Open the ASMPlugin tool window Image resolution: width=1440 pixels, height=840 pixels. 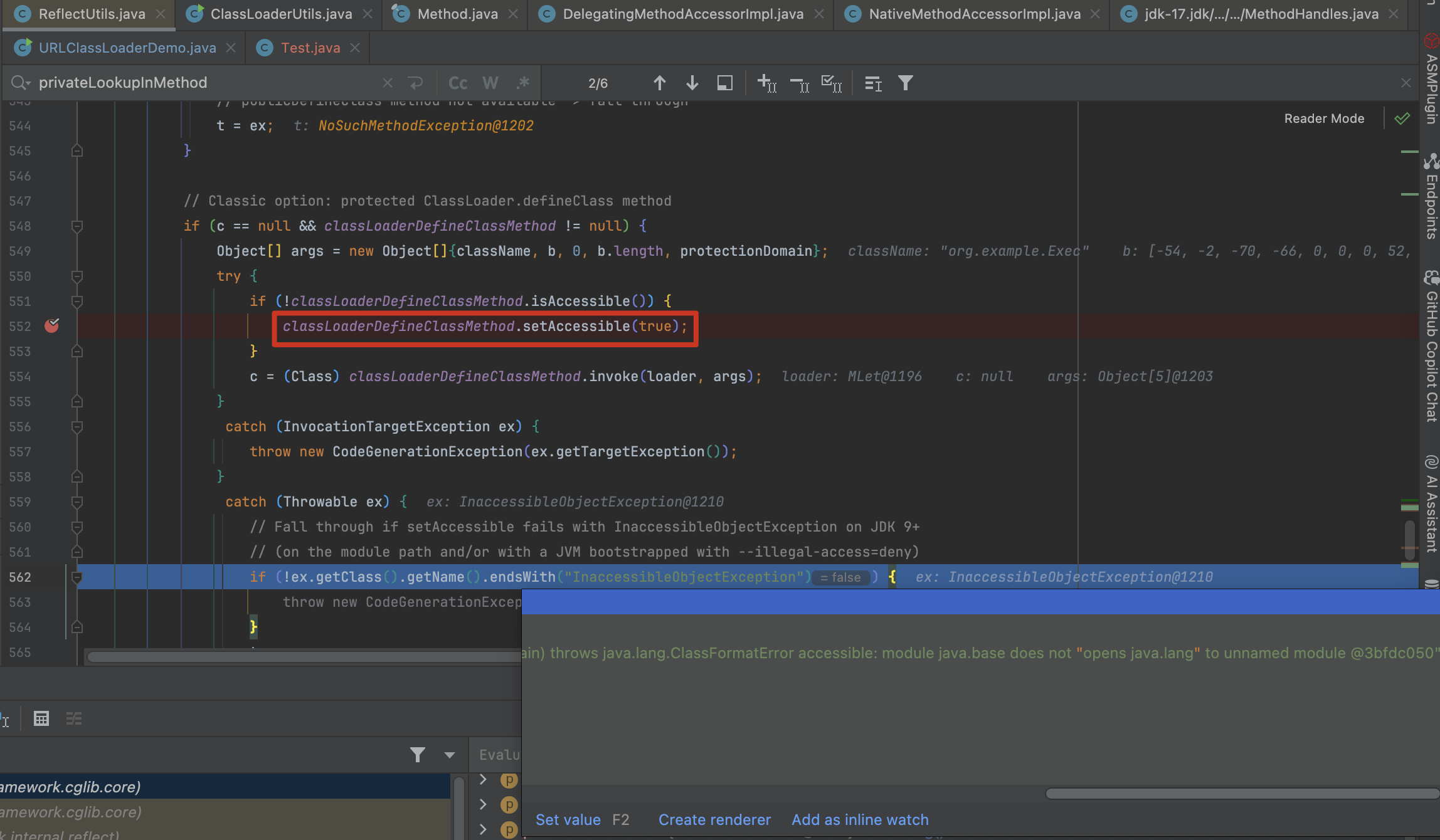coord(1431,78)
